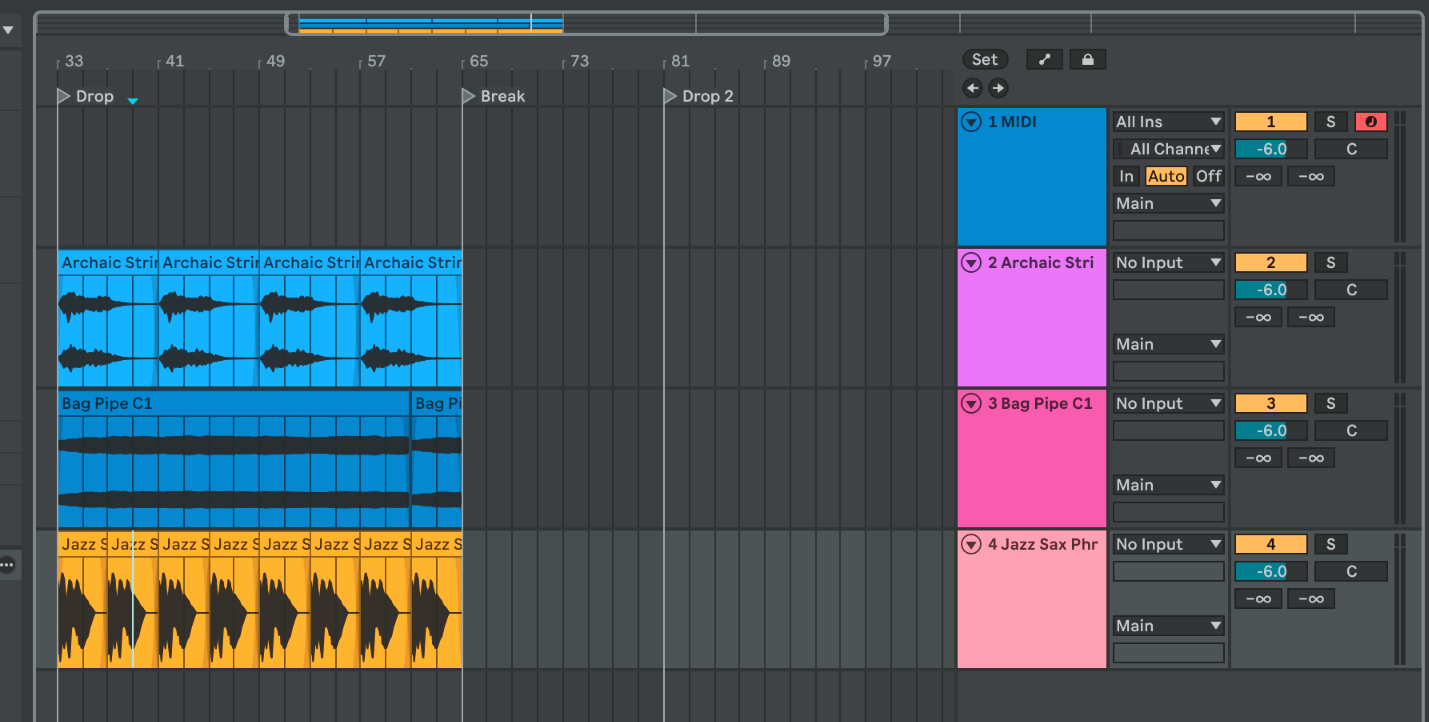Select the first Jazz S clip

point(83,600)
